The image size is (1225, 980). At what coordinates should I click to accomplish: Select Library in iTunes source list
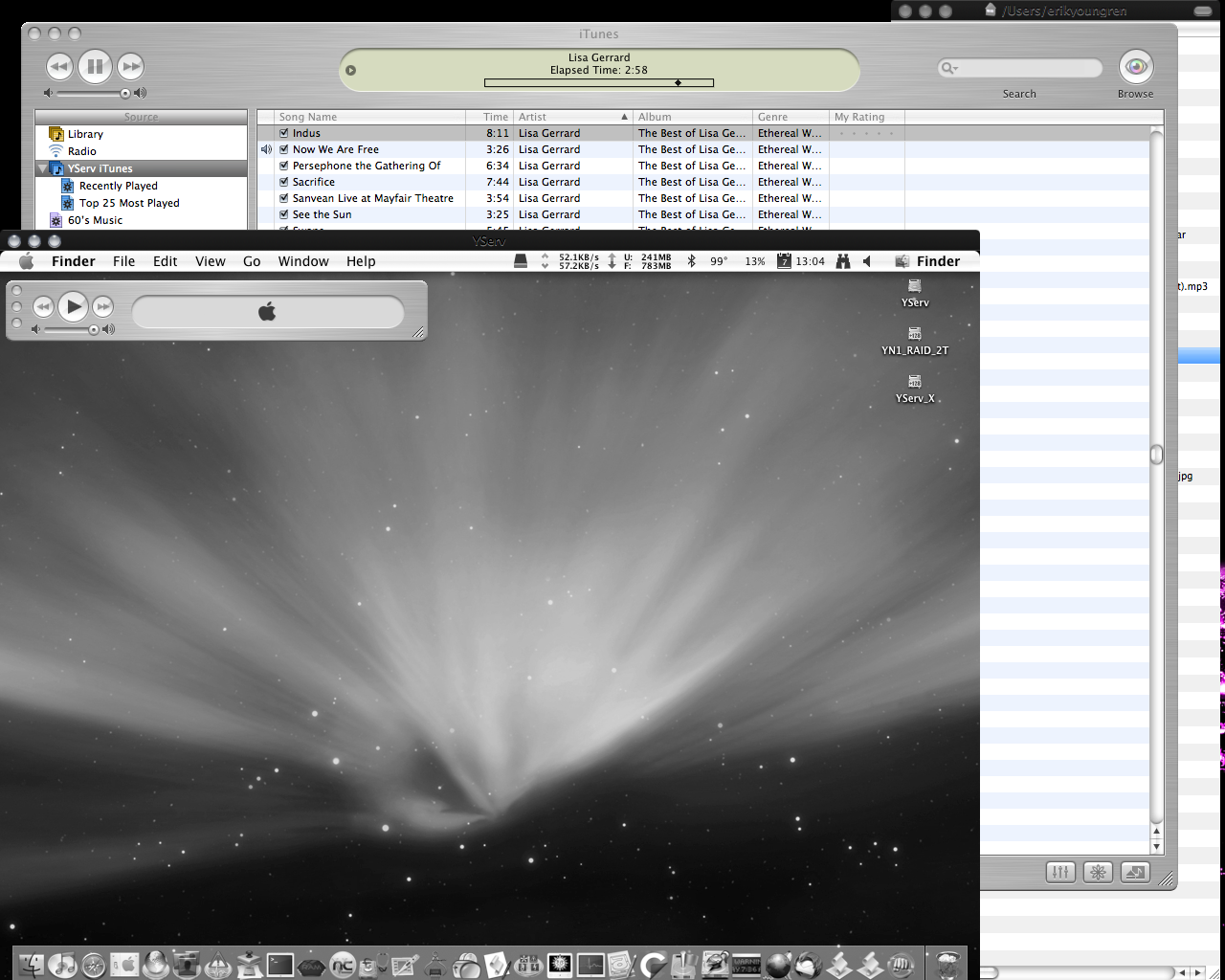click(85, 134)
